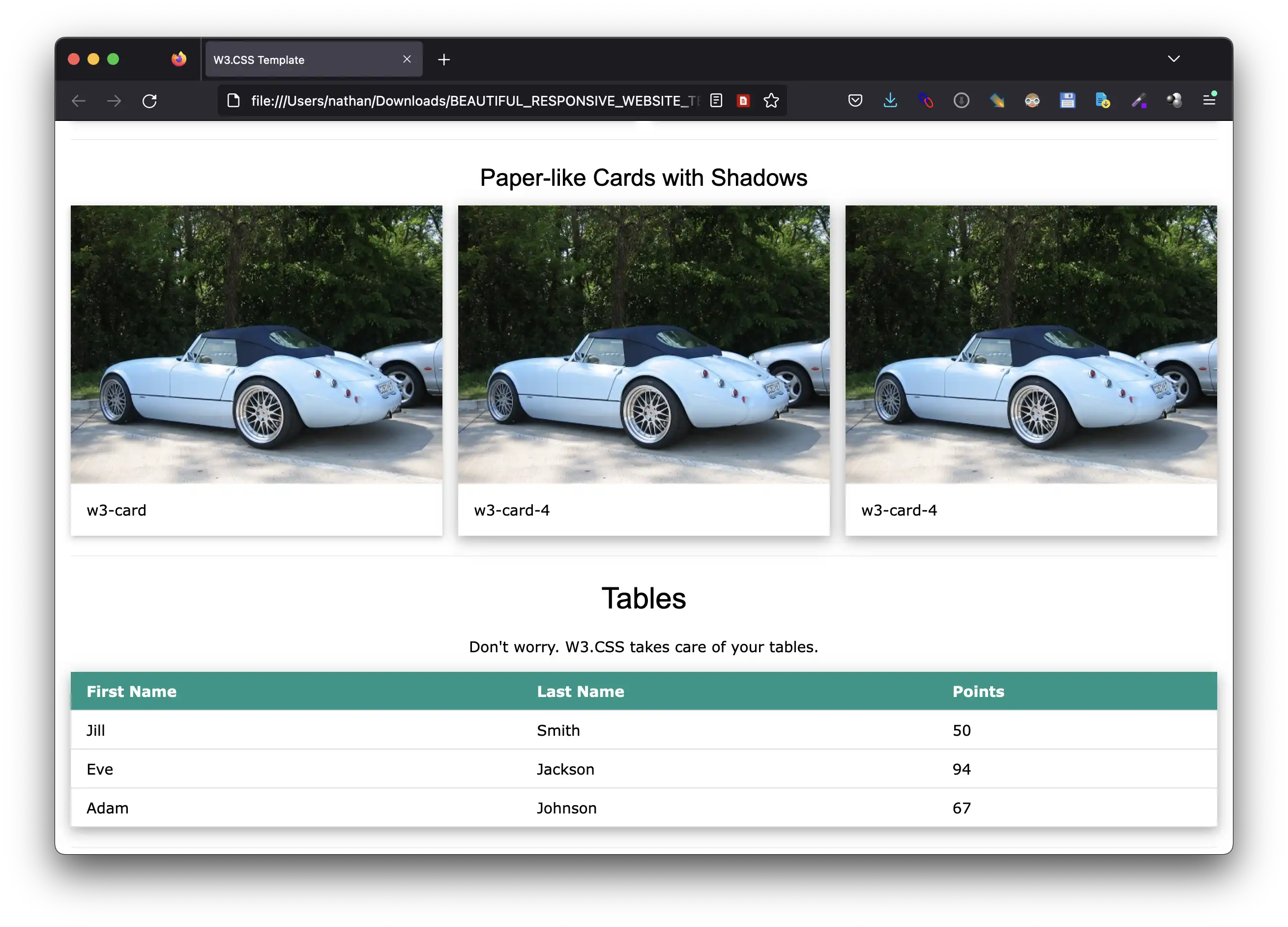Toggle the chain-link extension icon
Viewport: 1288px width, 927px height.
pos(926,100)
